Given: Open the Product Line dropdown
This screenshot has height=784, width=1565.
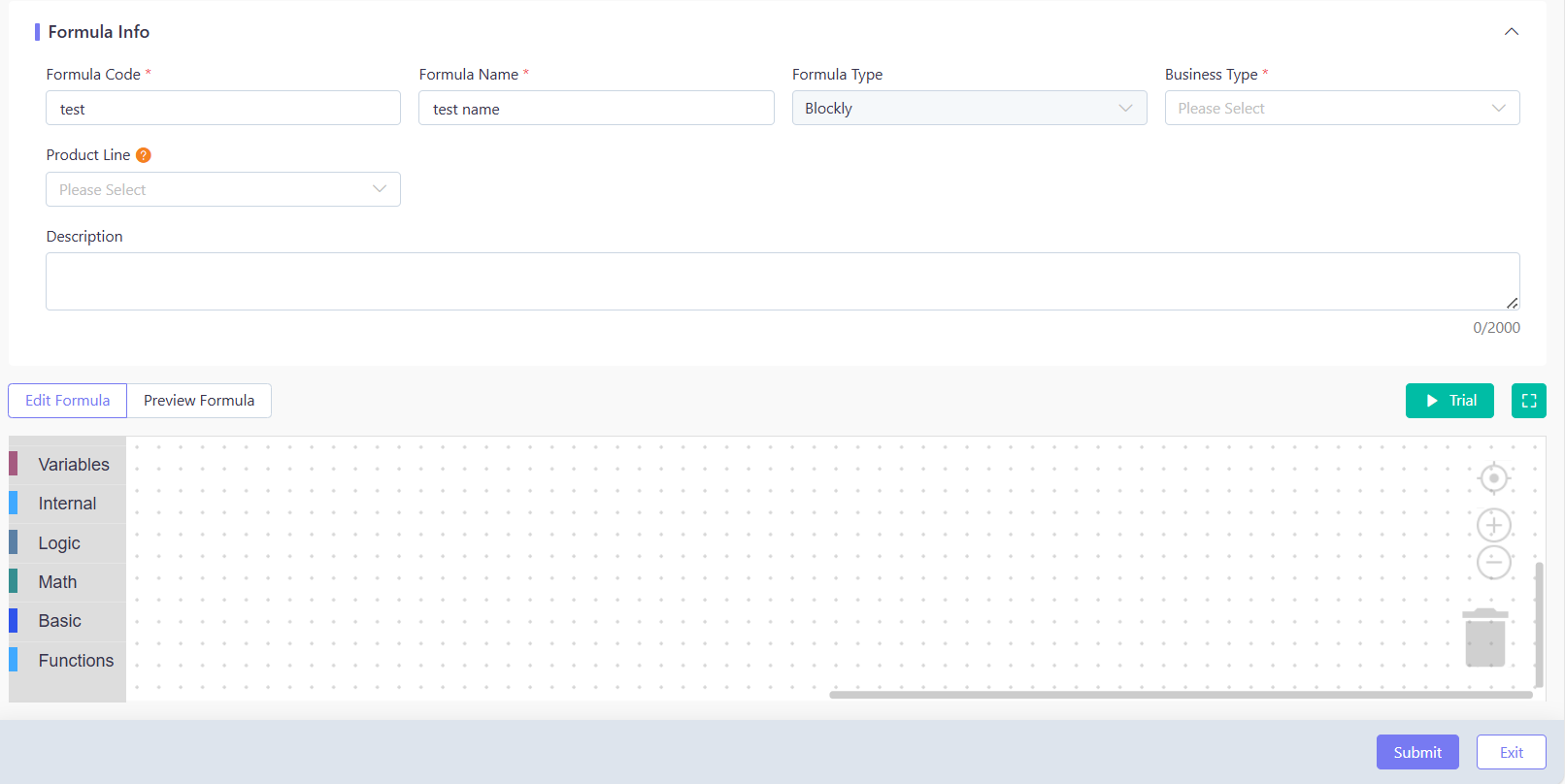Looking at the screenshot, I should coord(223,189).
